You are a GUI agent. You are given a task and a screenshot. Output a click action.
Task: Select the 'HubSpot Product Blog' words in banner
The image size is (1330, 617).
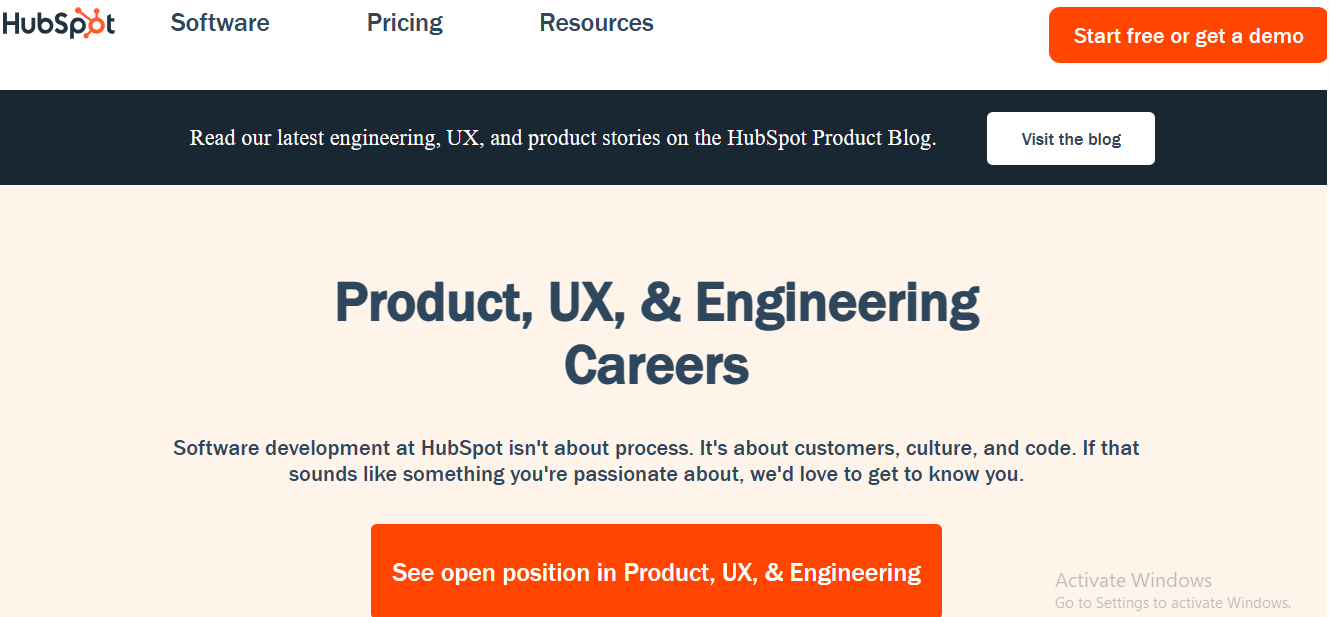(x=832, y=138)
